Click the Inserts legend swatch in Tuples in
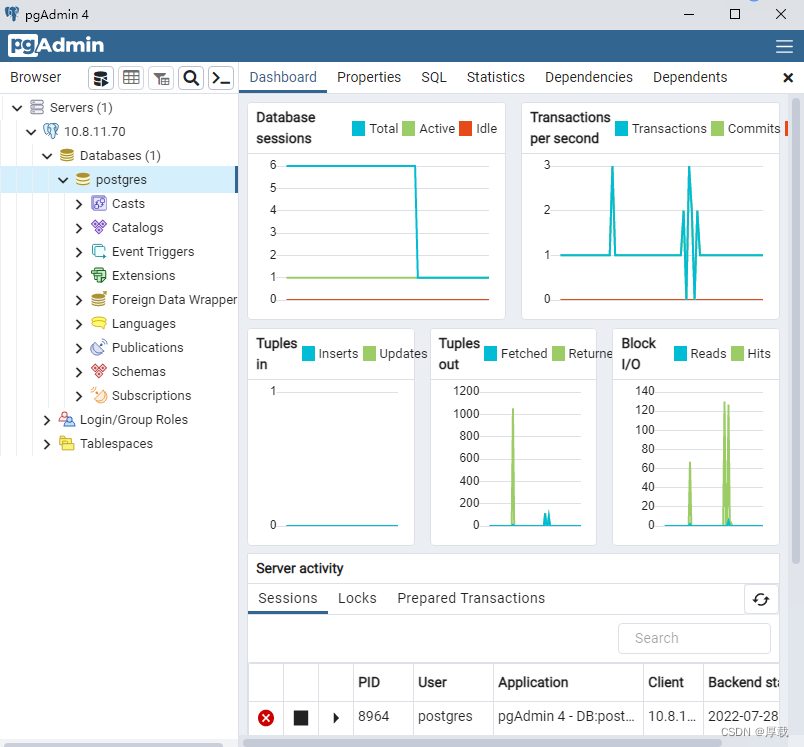This screenshot has height=747, width=804. [308, 354]
